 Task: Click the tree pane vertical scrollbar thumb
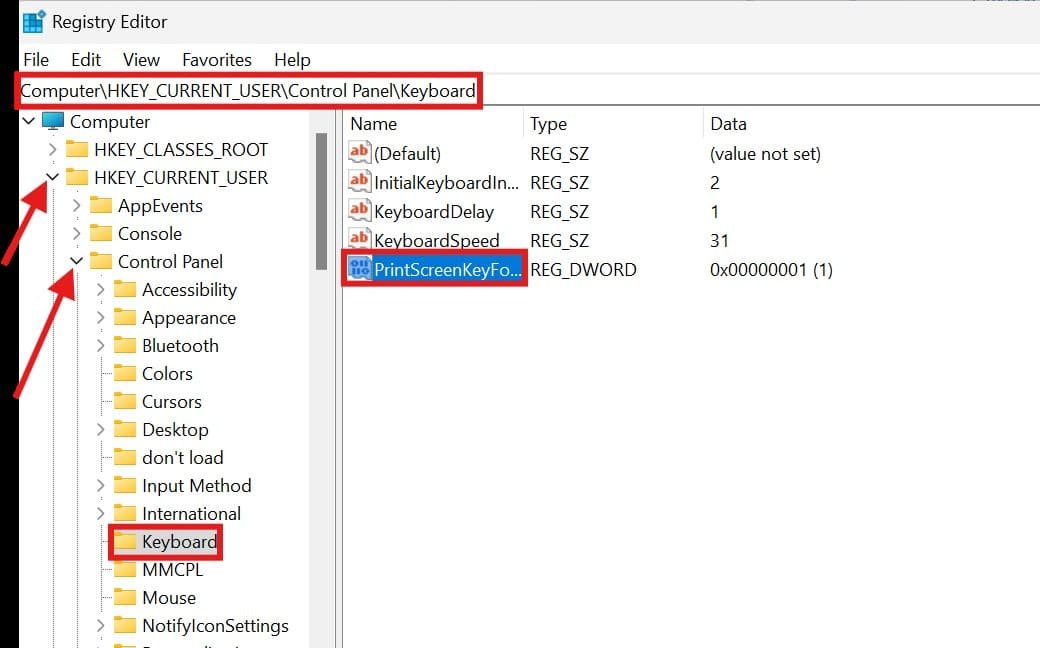(x=322, y=202)
